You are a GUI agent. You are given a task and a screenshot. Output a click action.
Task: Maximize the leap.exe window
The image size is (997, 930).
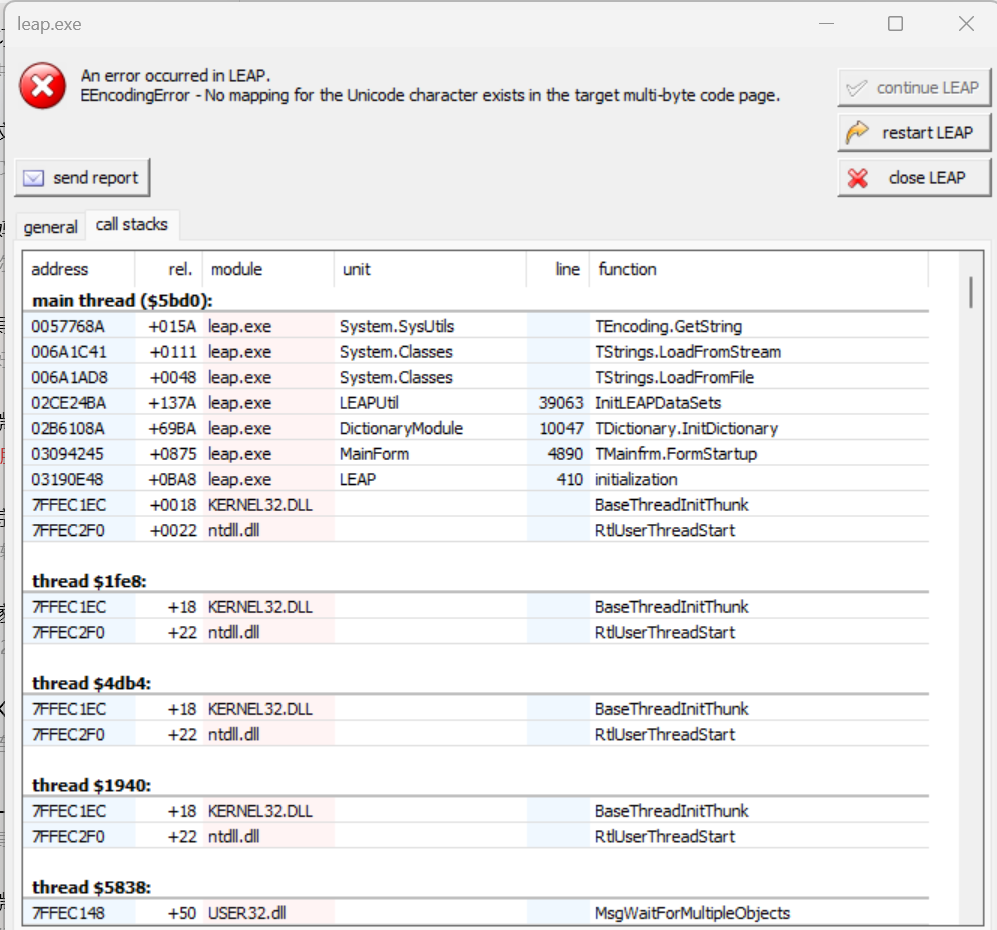pos(895,24)
